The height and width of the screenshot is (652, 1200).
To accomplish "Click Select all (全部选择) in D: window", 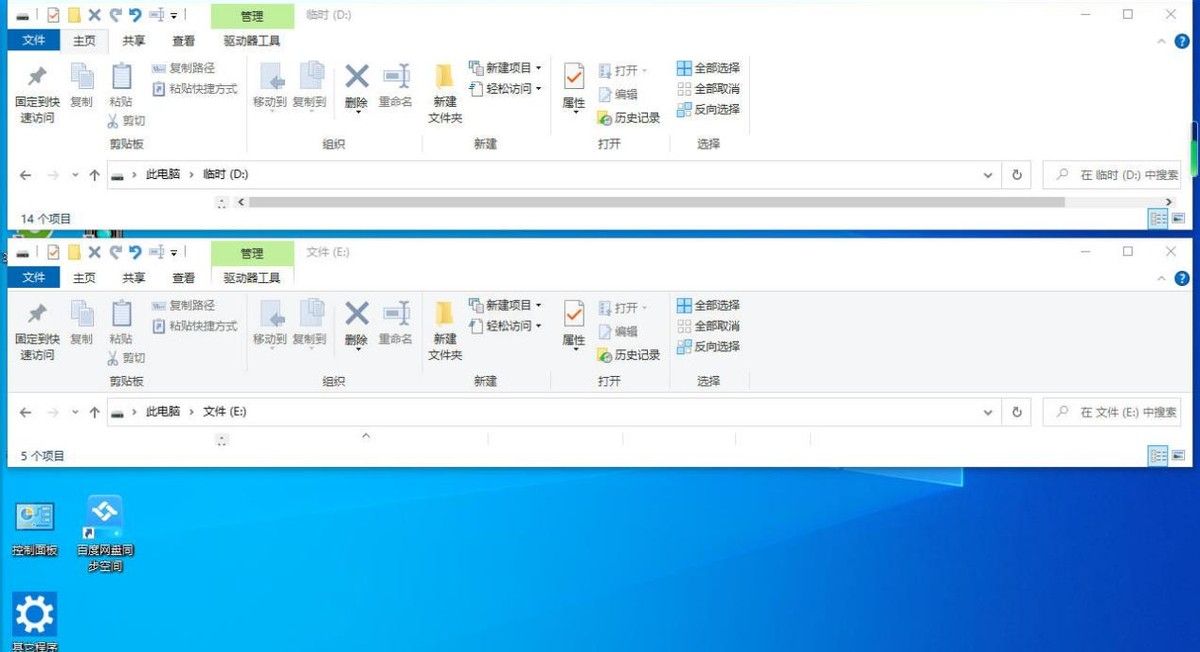I will 709,68.
